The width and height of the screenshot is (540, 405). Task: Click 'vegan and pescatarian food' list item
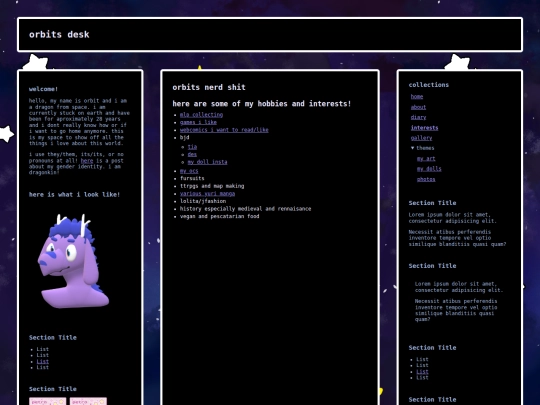click(219, 216)
